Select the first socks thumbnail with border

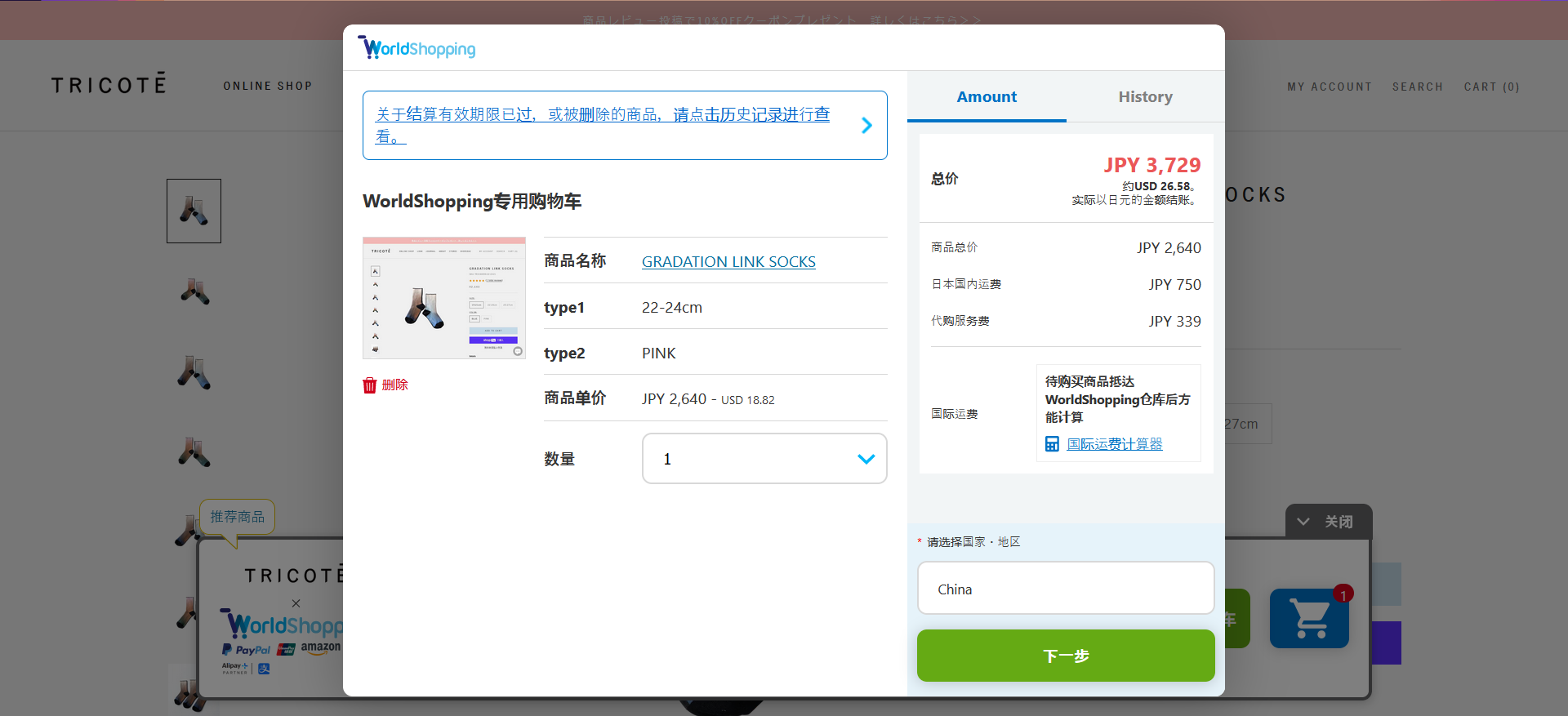[194, 211]
